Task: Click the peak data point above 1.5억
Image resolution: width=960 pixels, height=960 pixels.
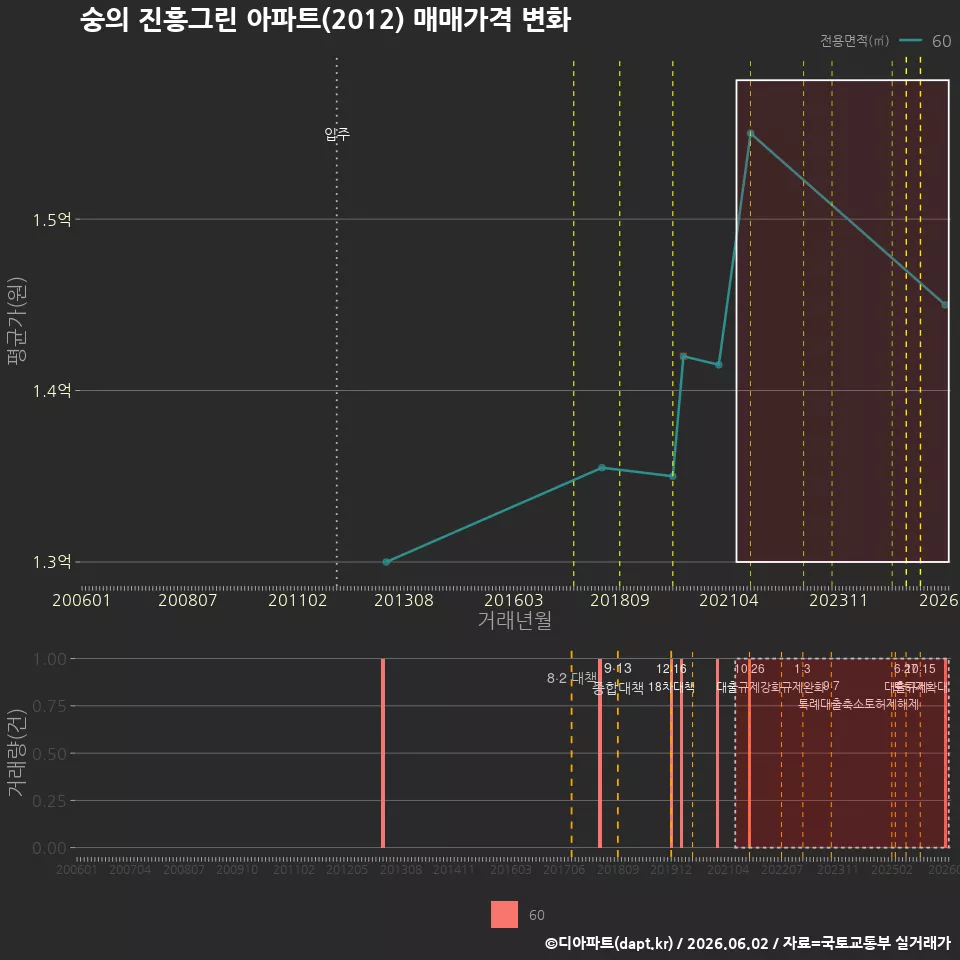Action: click(751, 133)
